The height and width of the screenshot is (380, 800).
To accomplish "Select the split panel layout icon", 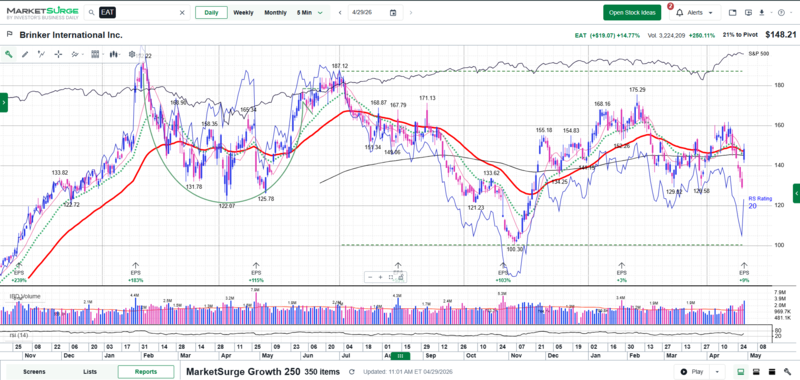I will pyautogui.click(x=742, y=371).
